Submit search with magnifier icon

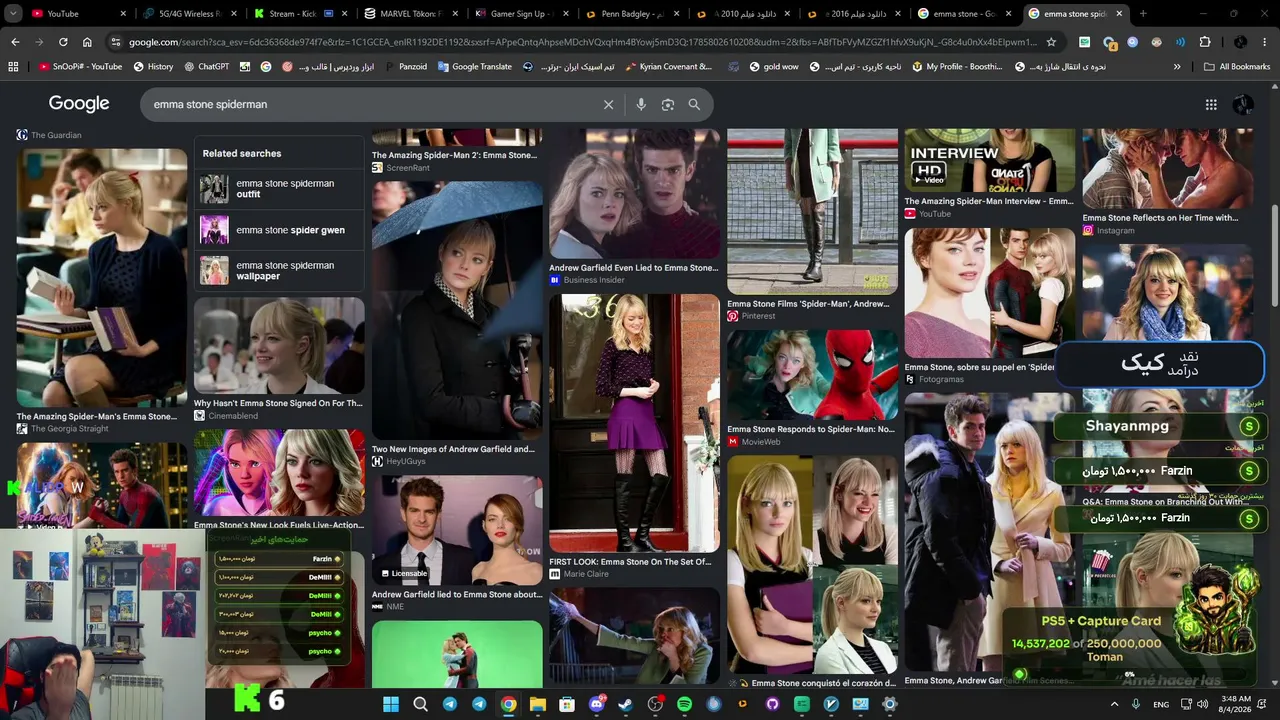click(x=694, y=104)
